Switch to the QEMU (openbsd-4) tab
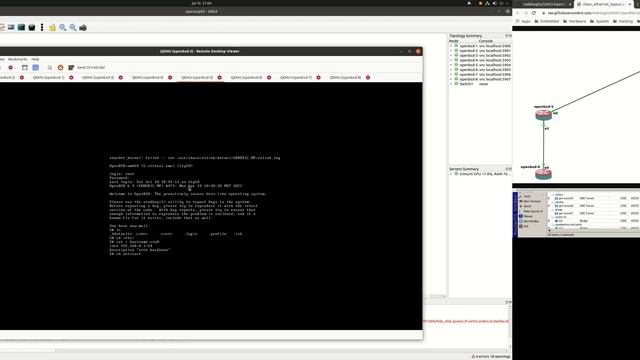This screenshot has height=360, width=640. point(147,78)
